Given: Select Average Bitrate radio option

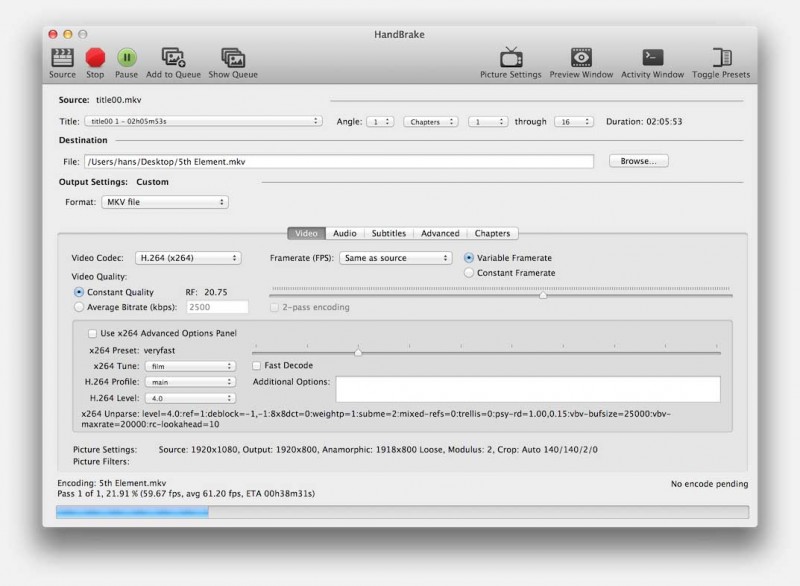Looking at the screenshot, I should 80,307.
